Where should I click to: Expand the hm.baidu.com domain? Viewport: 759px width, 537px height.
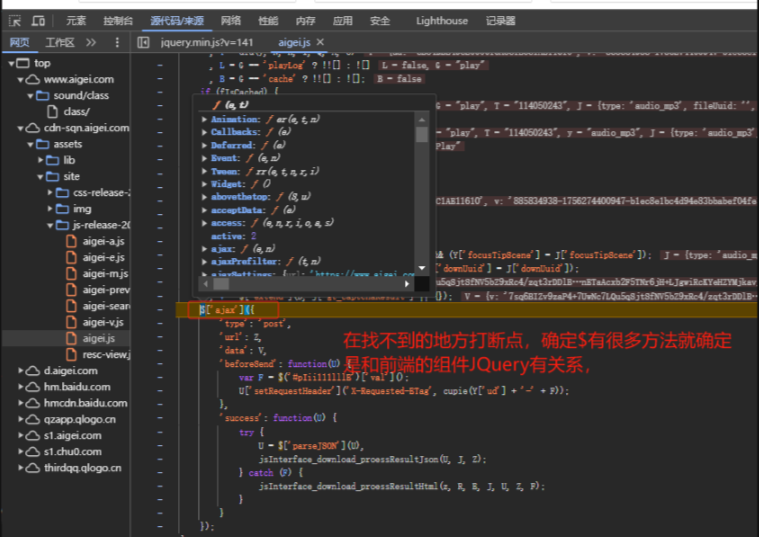[20, 387]
